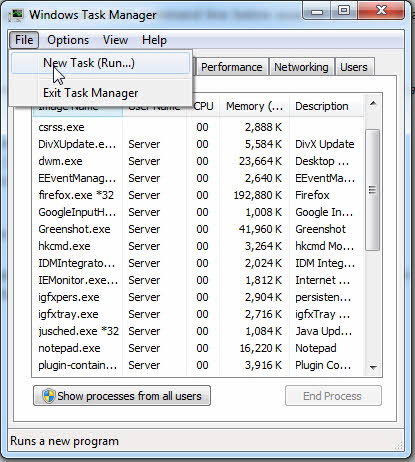Select the firefox.exe *32 process row
Viewport: 415px width, 462px height.
point(199,195)
